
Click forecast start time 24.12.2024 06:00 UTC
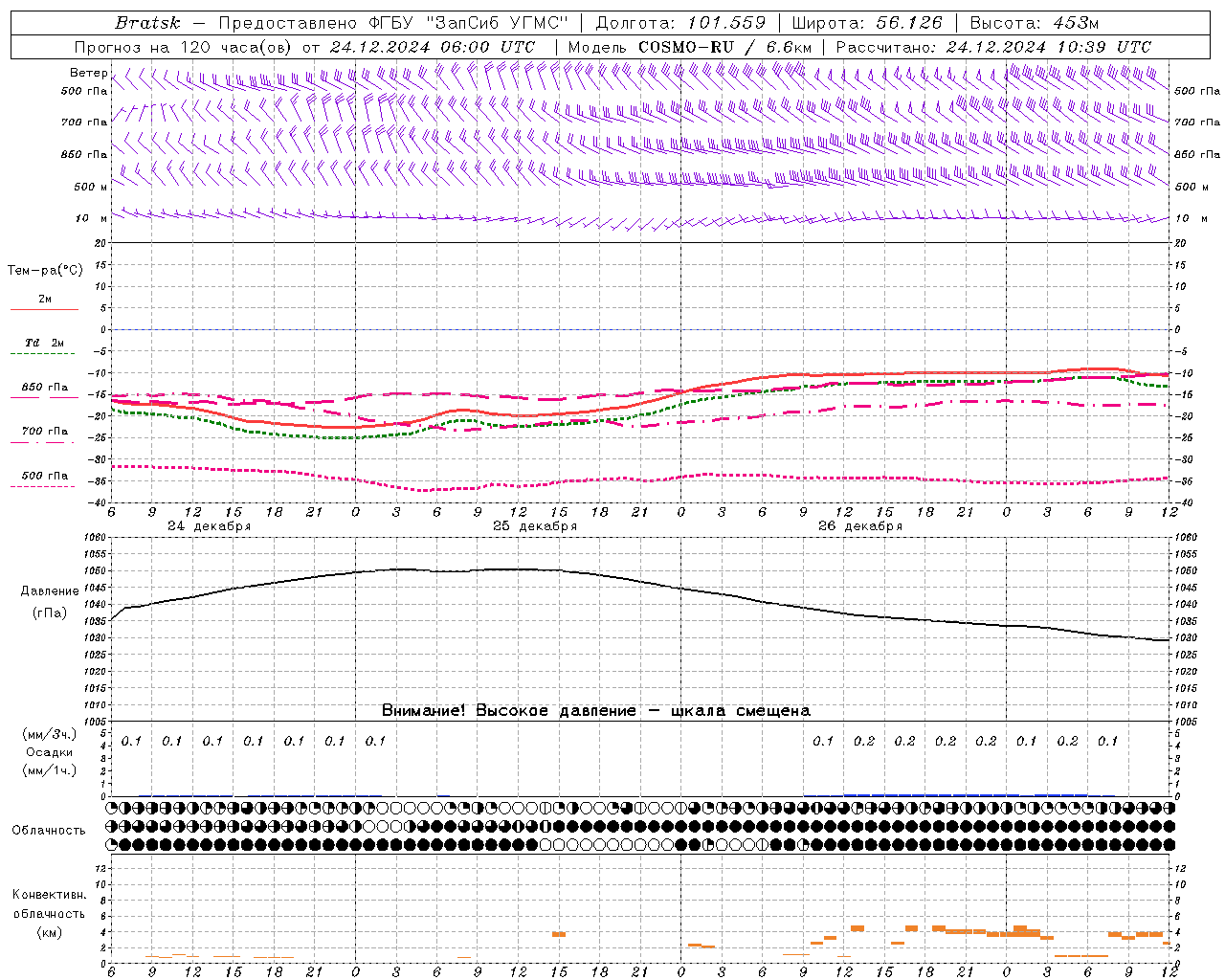(x=433, y=47)
